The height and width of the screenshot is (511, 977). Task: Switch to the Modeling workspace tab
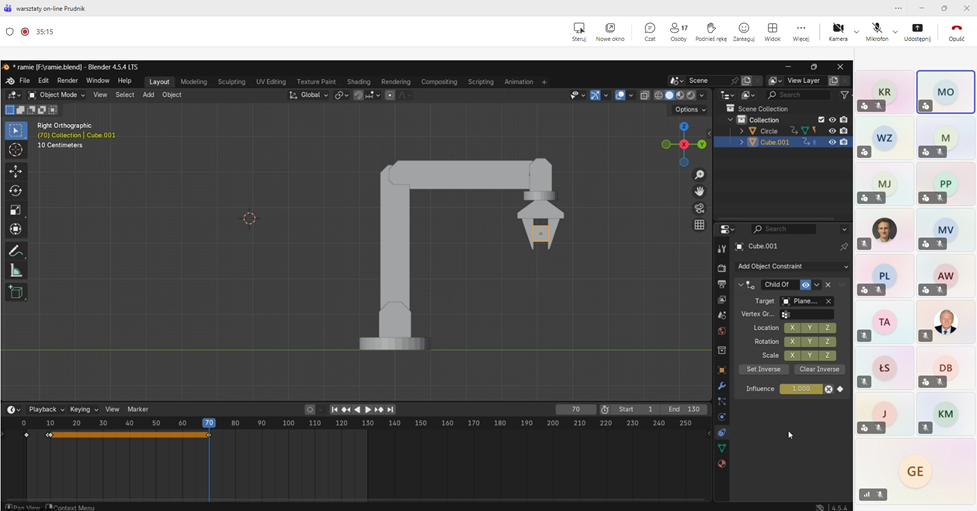[193, 81]
